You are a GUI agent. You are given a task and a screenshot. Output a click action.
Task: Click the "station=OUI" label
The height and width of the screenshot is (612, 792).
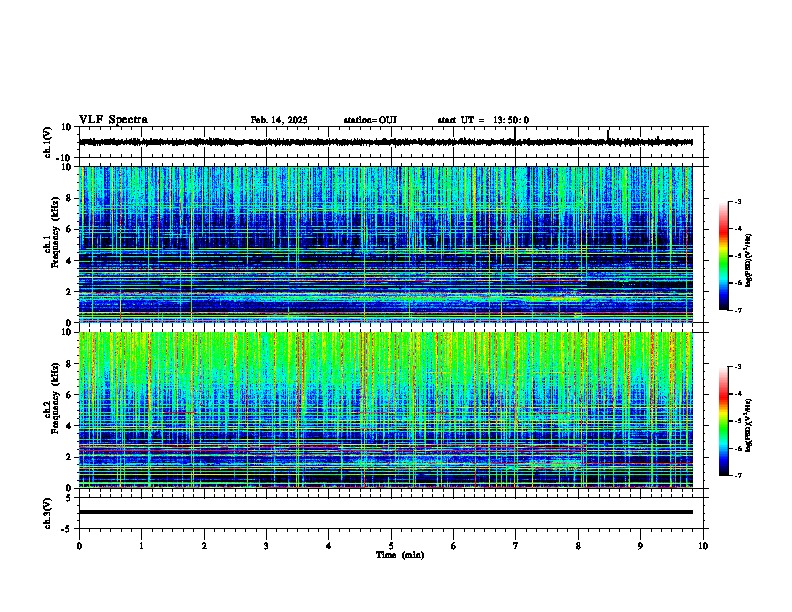click(x=370, y=120)
